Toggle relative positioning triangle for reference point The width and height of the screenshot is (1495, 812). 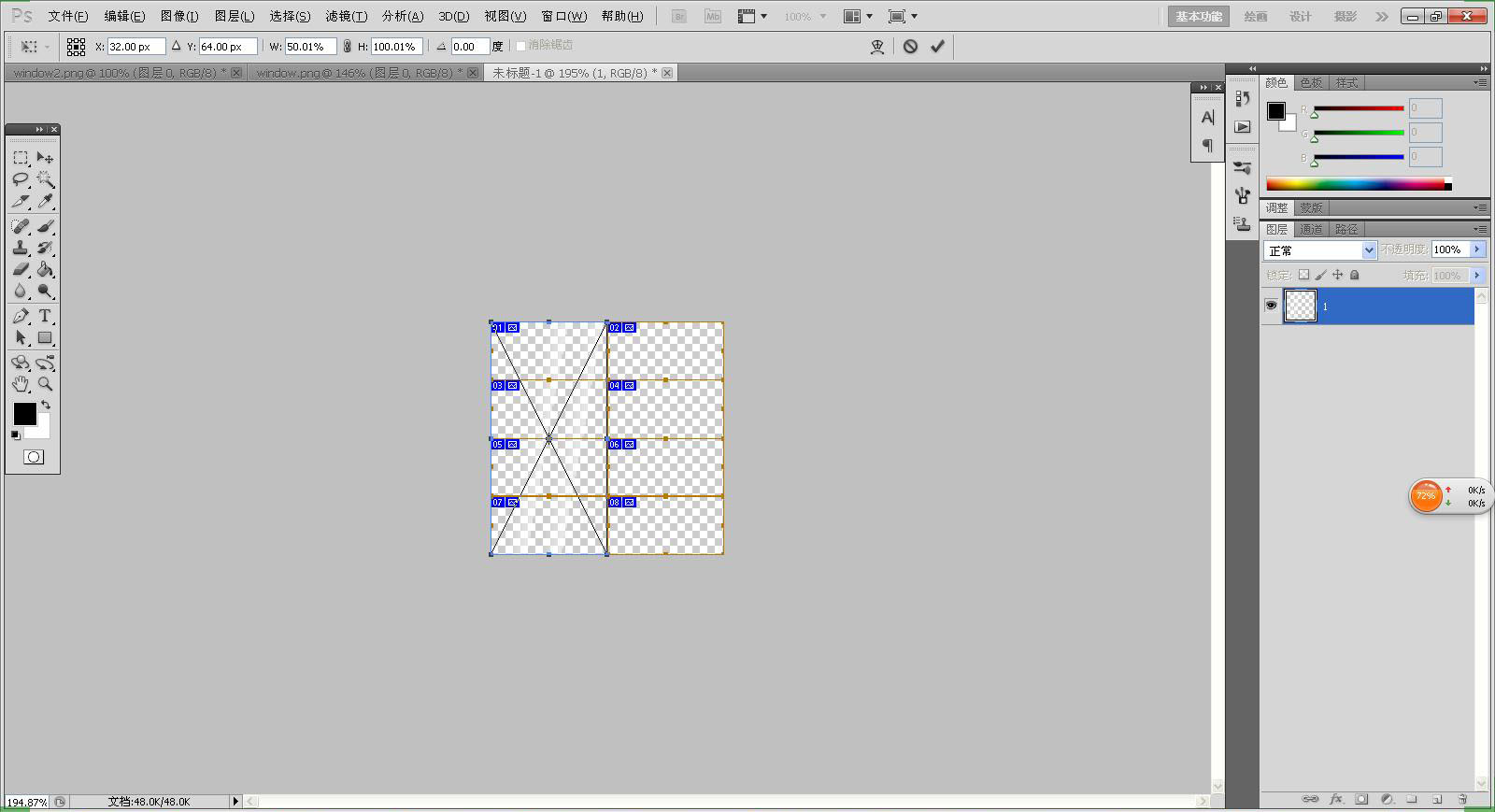point(176,46)
